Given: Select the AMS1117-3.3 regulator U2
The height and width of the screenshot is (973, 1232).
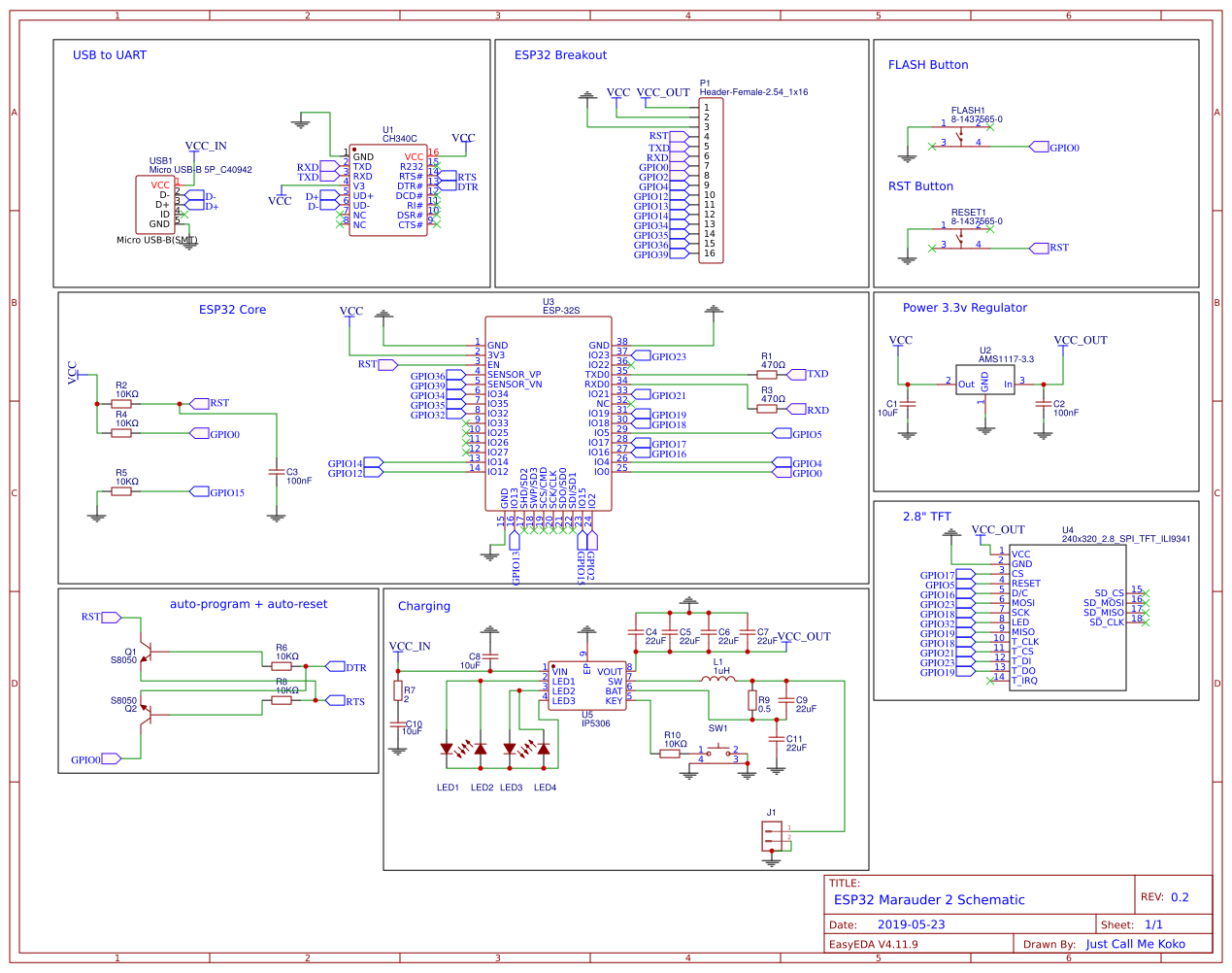Looking at the screenshot, I should tap(984, 380).
